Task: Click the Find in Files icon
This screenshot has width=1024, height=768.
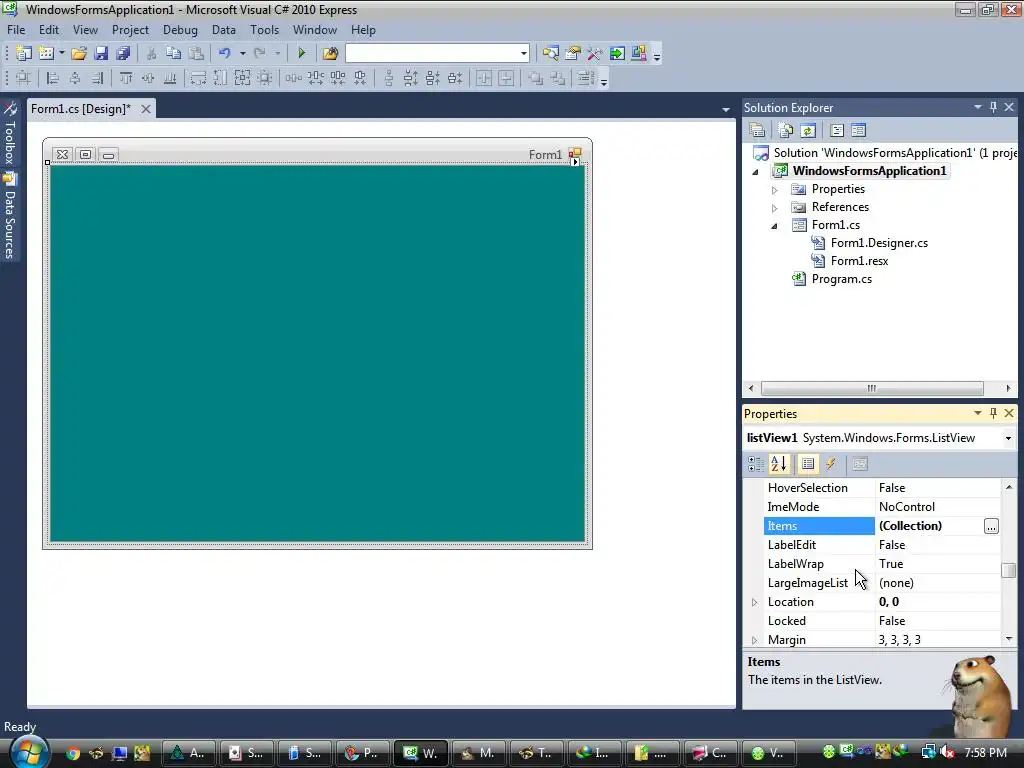Action: 330,54
